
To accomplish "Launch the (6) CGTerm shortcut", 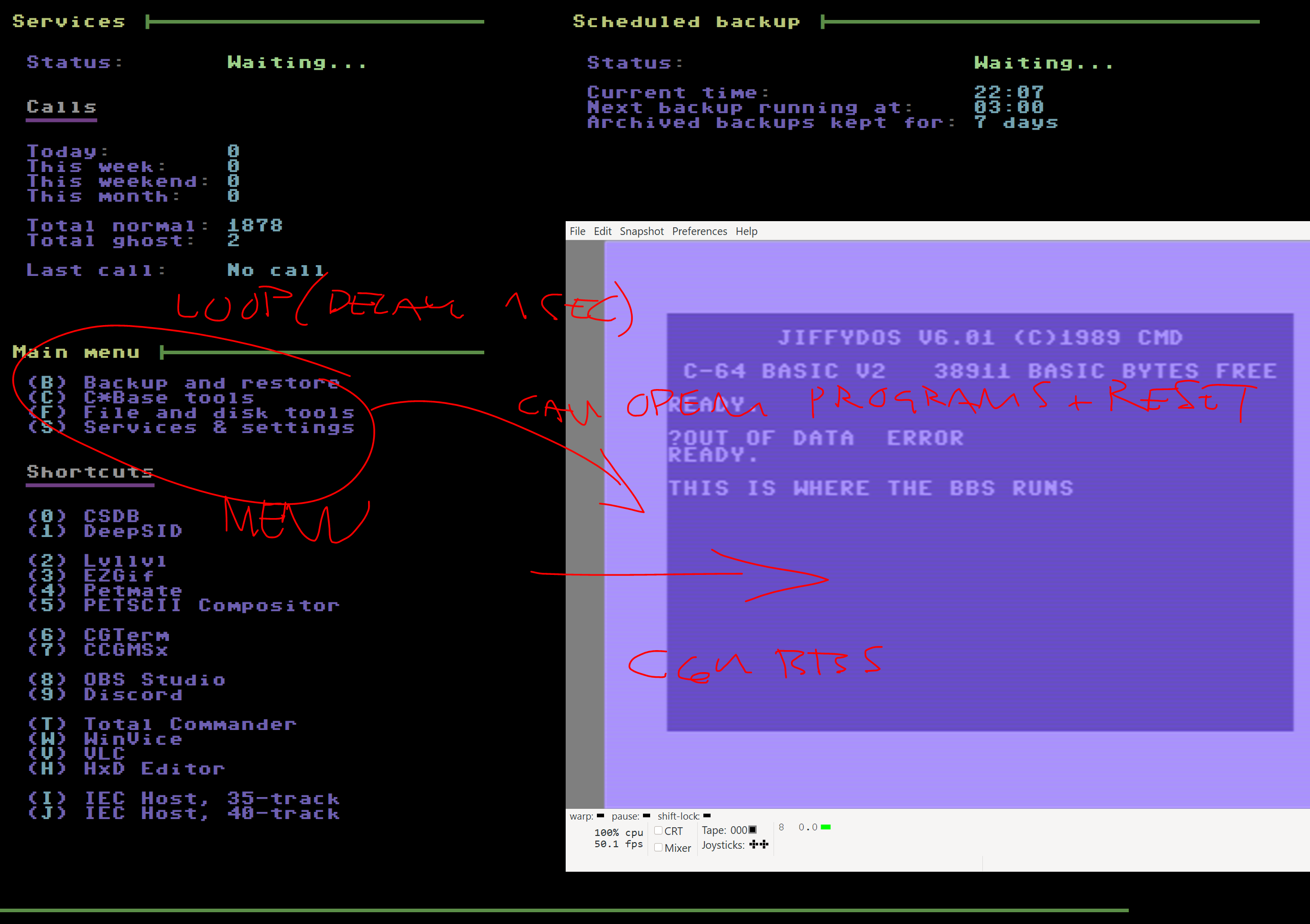I will (98, 635).
